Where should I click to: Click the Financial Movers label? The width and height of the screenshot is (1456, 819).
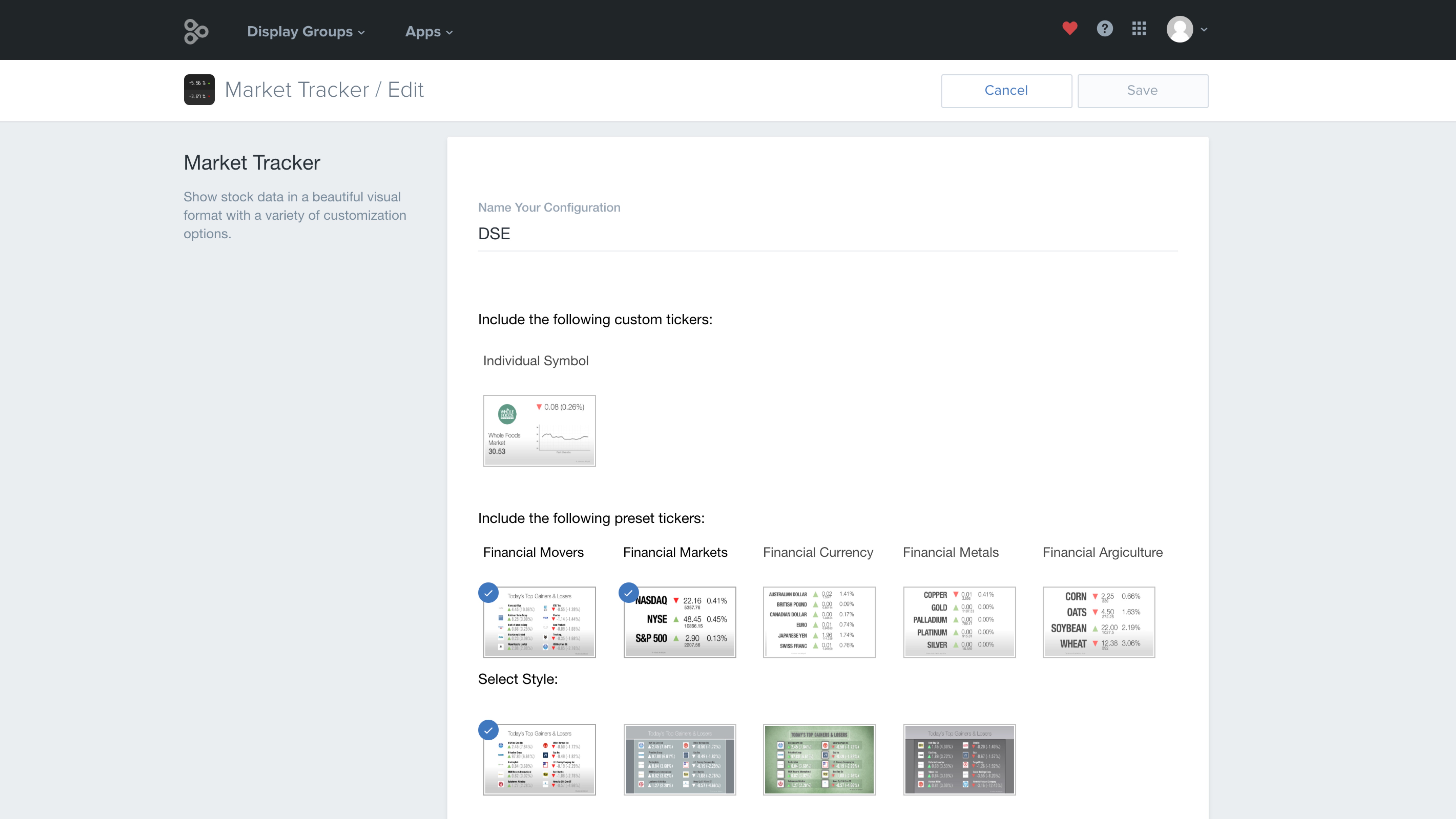coord(533,552)
